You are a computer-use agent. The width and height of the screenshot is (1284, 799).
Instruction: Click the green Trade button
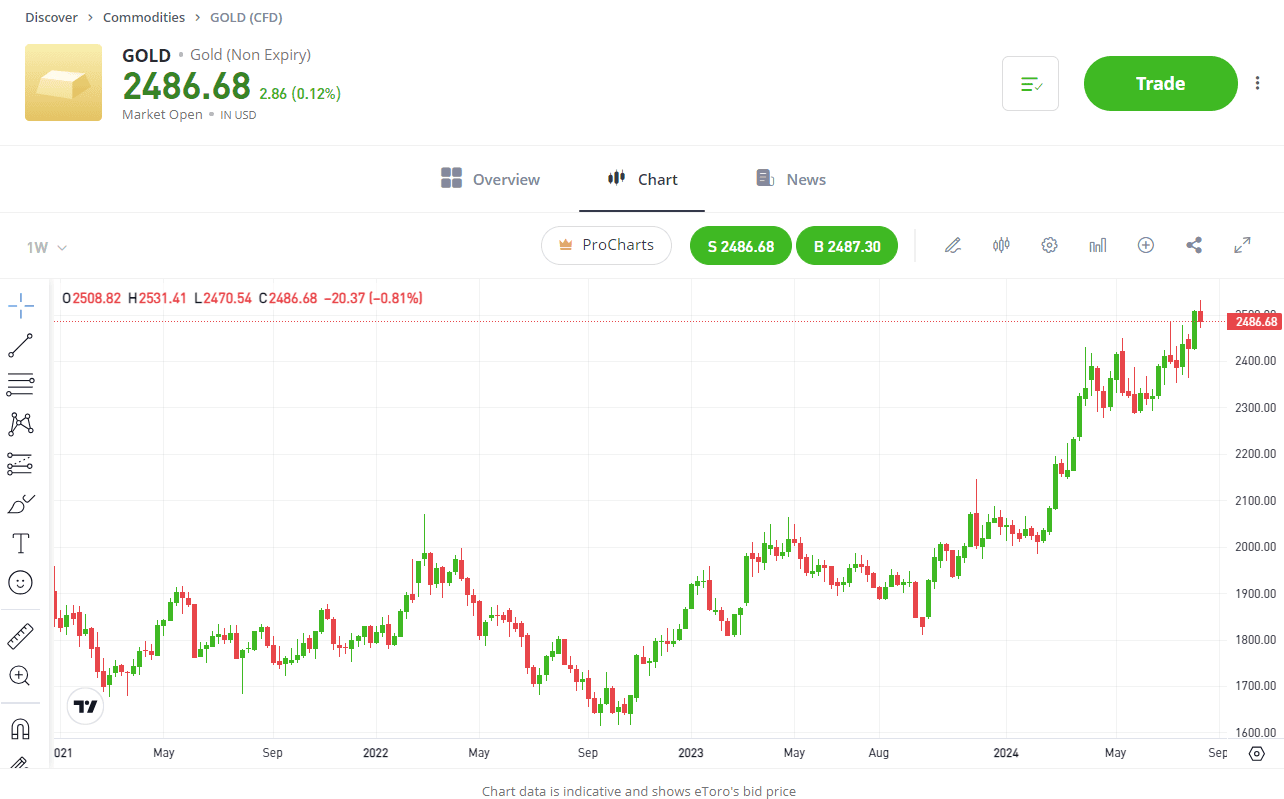[x=1160, y=83]
